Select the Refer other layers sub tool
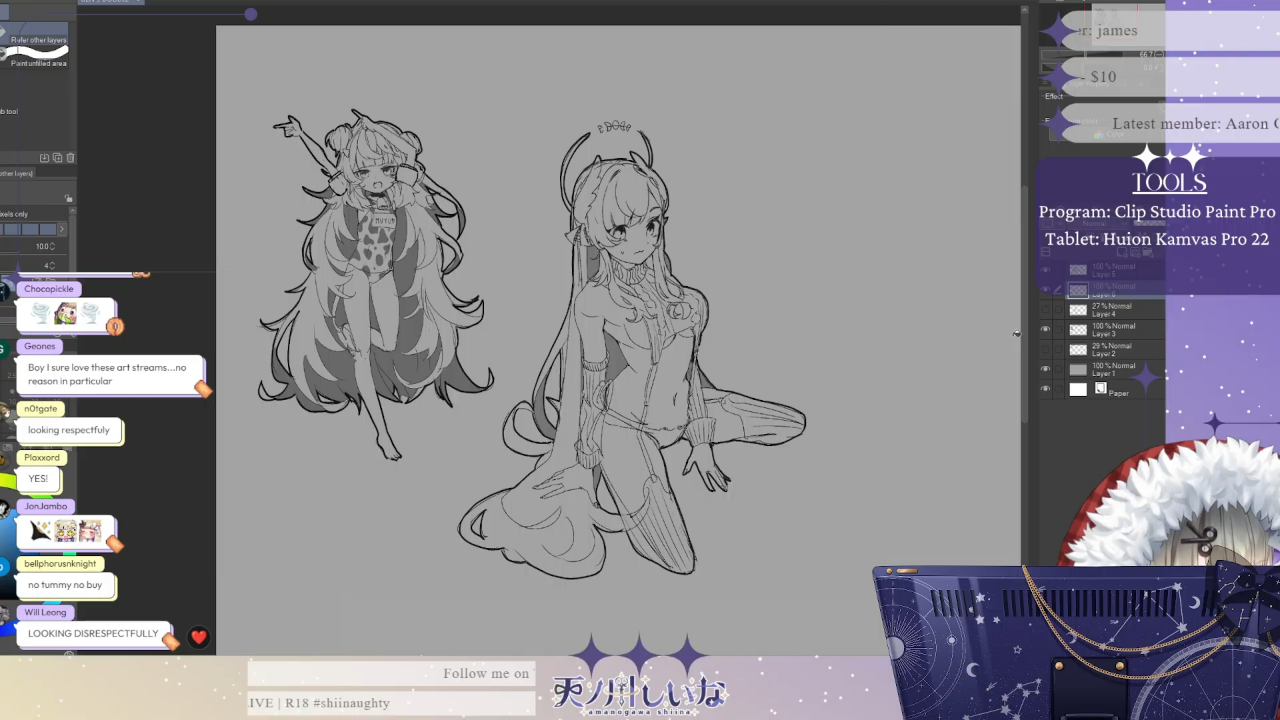1280x720 pixels. [x=36, y=35]
